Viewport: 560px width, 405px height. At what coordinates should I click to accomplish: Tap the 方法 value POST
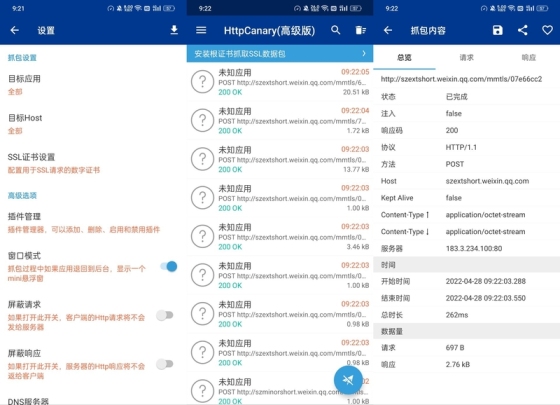(455, 164)
